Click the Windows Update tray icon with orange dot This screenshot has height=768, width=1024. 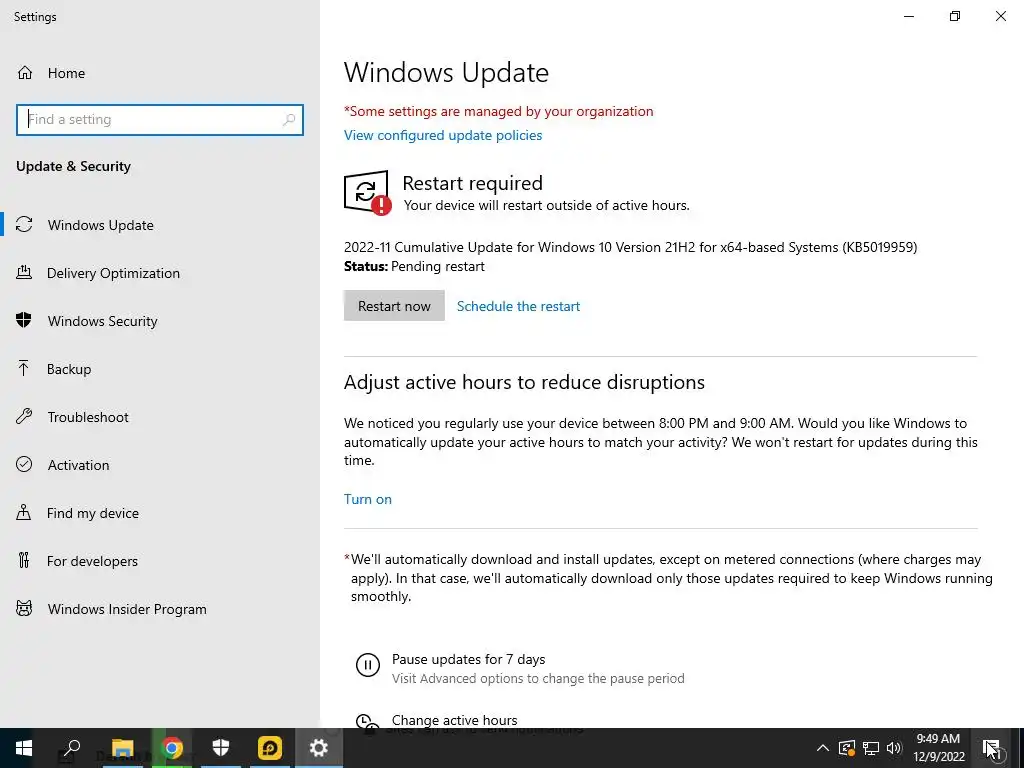click(x=847, y=748)
